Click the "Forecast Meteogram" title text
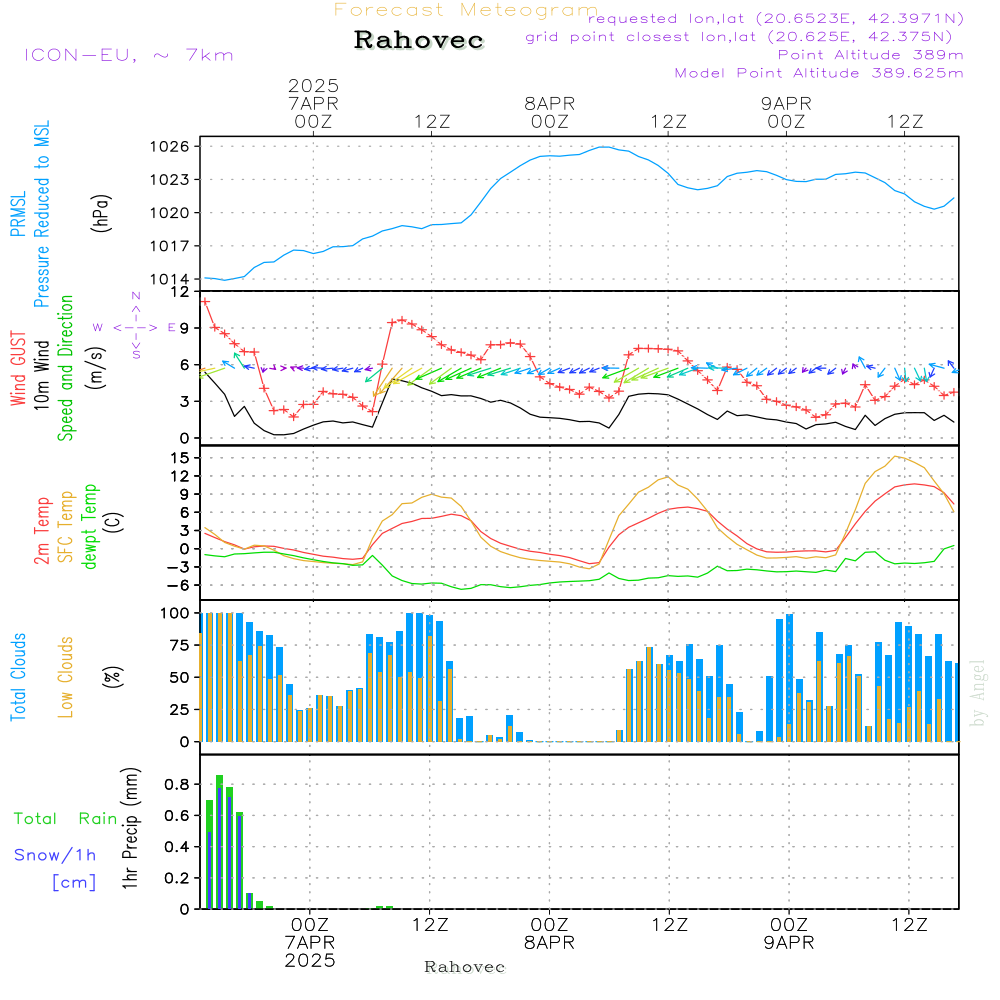The width and height of the screenshot is (1000, 1000). point(466,10)
